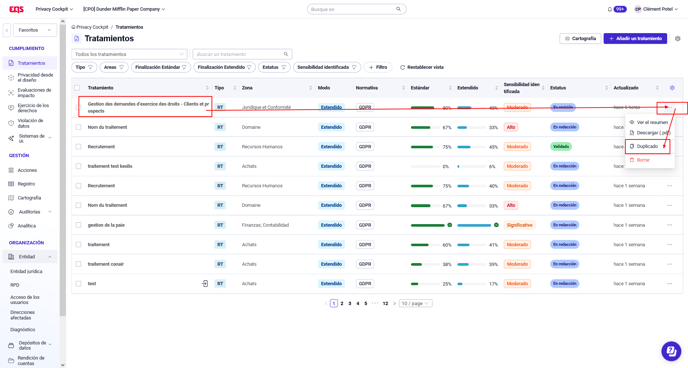Expand the Privacy Cockpit menu in top bar
The height and width of the screenshot is (368, 688).
54,9
